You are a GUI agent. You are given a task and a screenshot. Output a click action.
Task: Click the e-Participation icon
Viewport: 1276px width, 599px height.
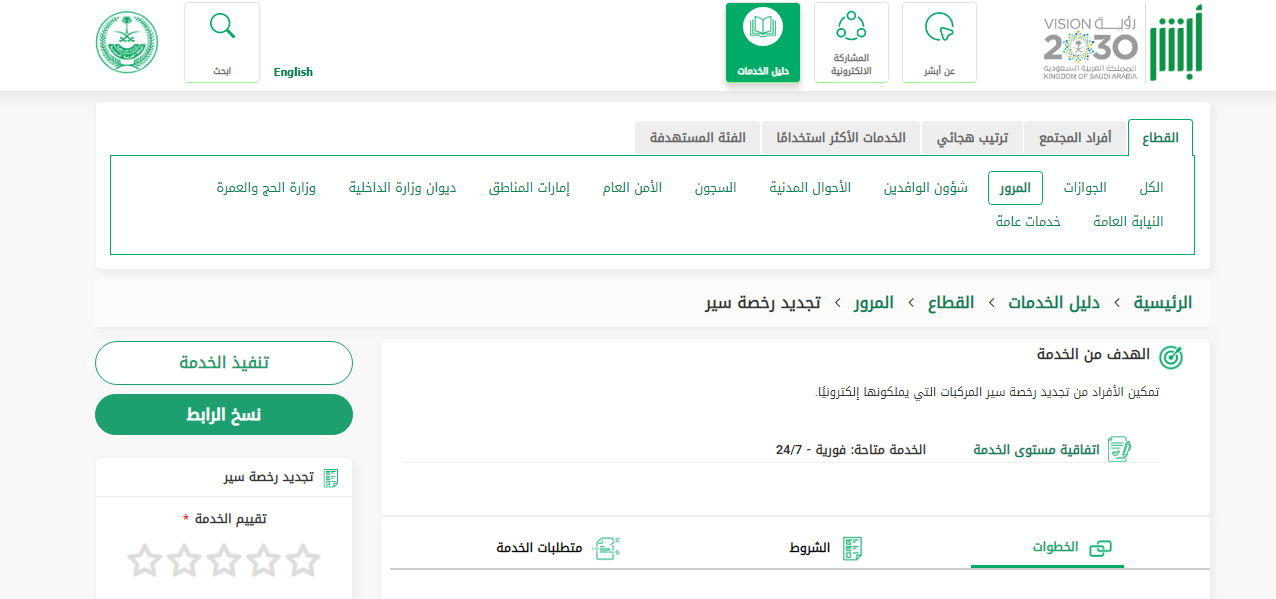851,27
